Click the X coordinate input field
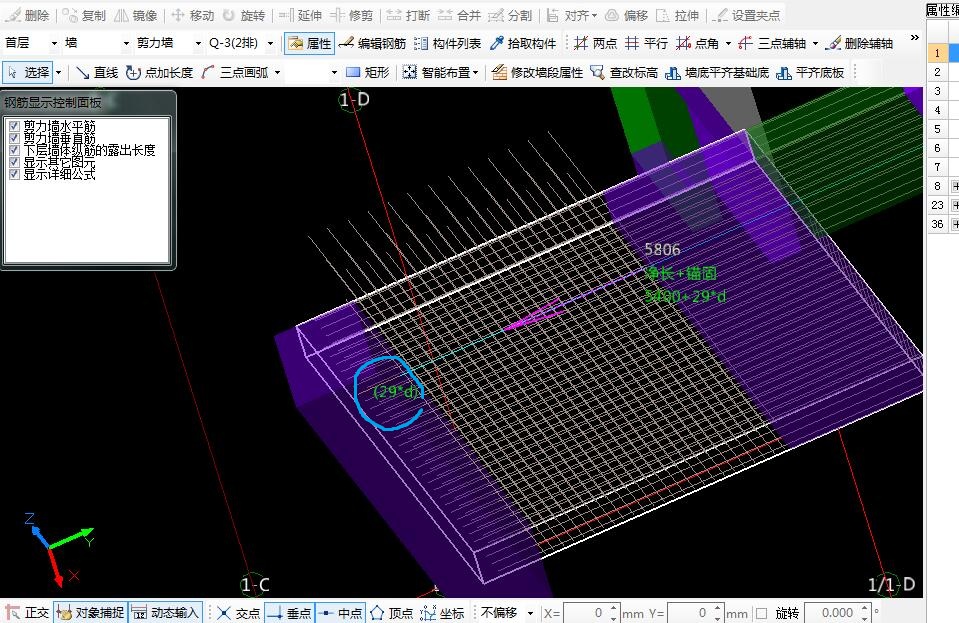The height and width of the screenshot is (623, 959). tap(590, 613)
